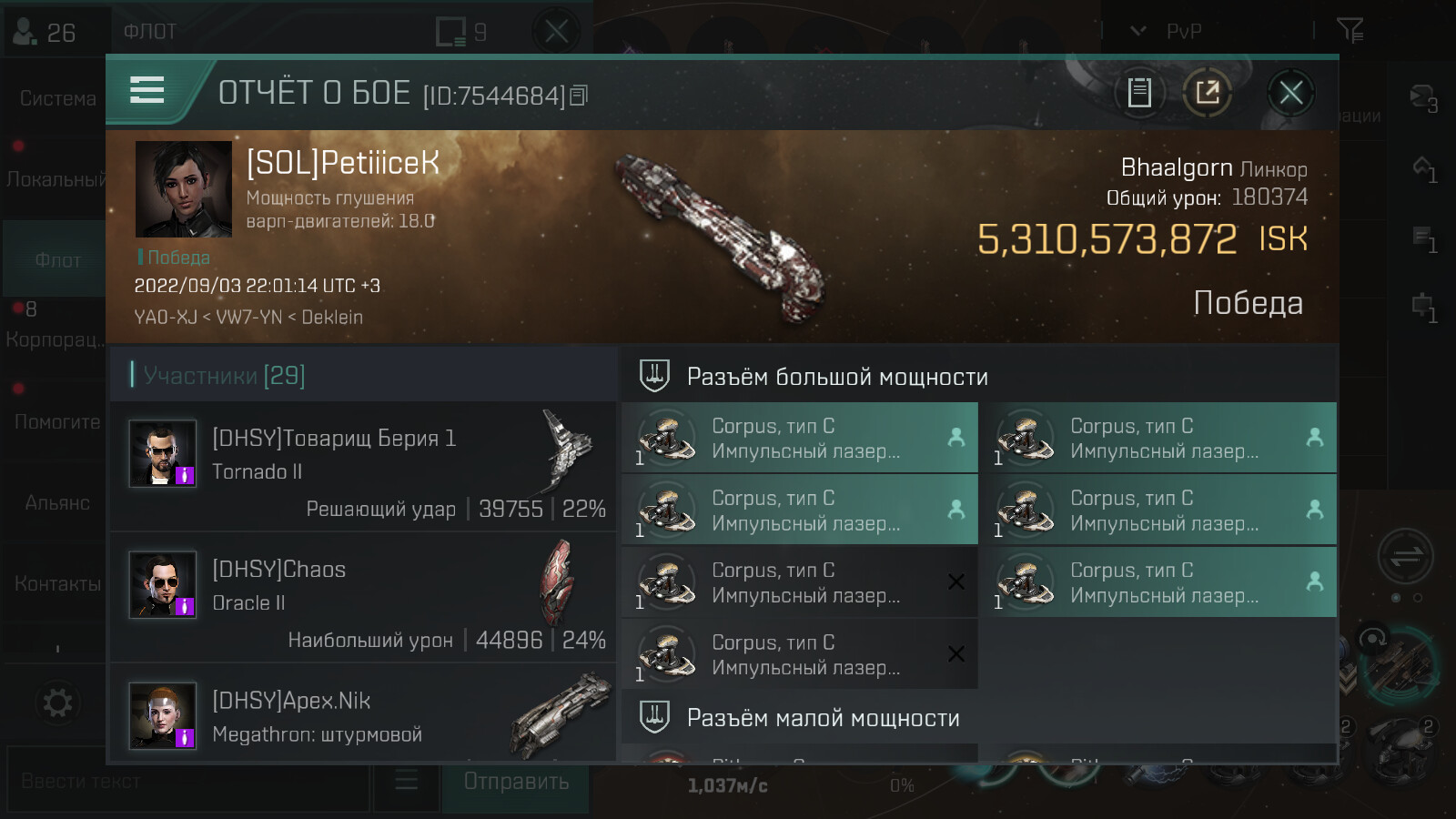Select participant Товарищ Берия 1 entry
Screen dimensions: 1456x819
(x=364, y=466)
